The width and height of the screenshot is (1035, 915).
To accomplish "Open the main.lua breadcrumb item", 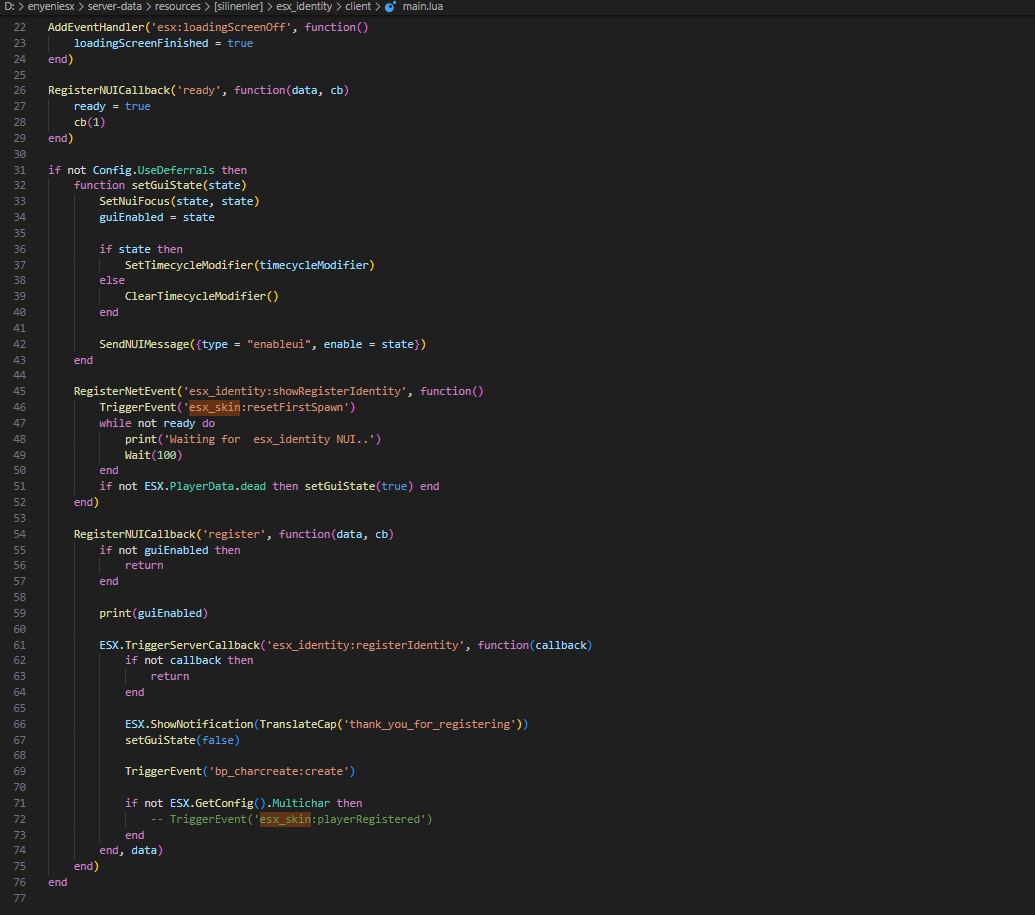I will (423, 7).
